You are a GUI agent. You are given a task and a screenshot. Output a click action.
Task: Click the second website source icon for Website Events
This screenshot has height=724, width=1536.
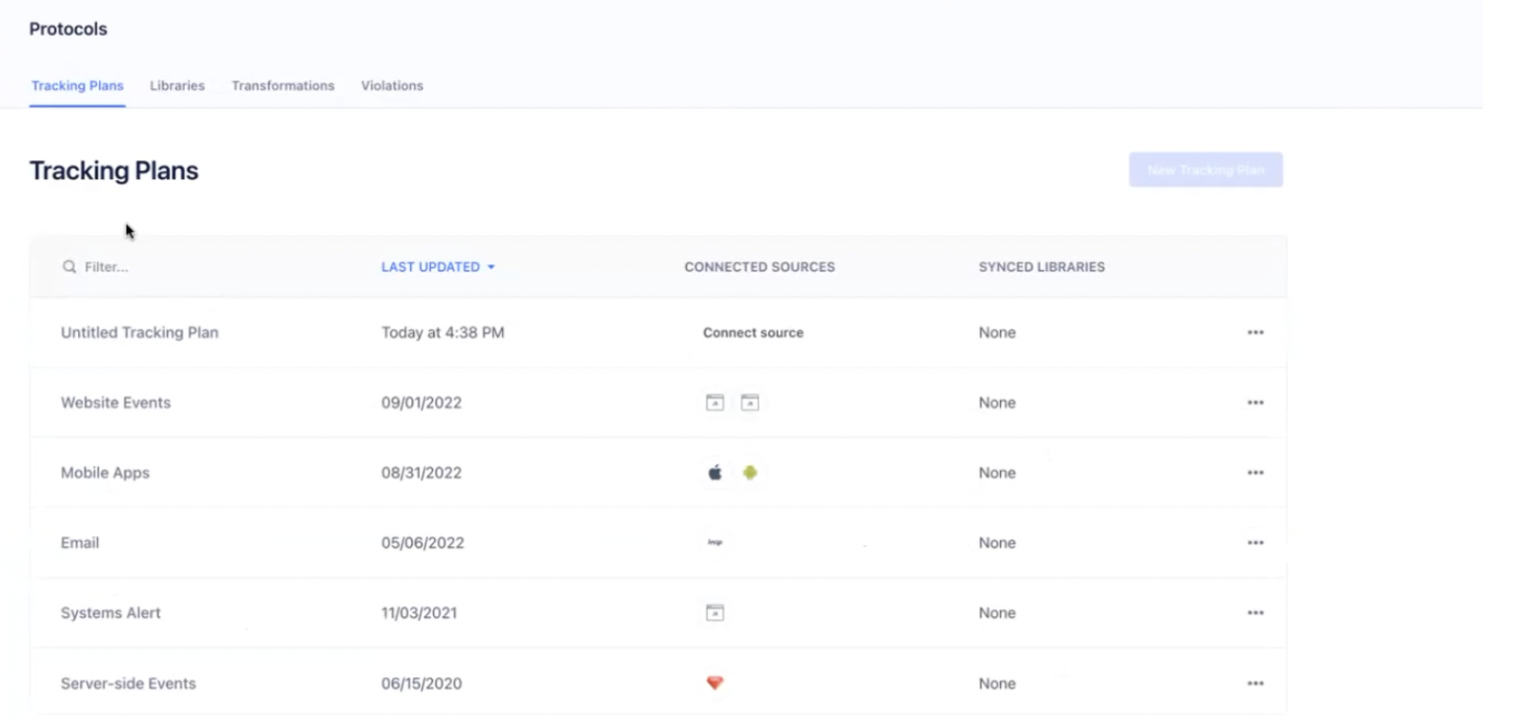click(x=750, y=402)
